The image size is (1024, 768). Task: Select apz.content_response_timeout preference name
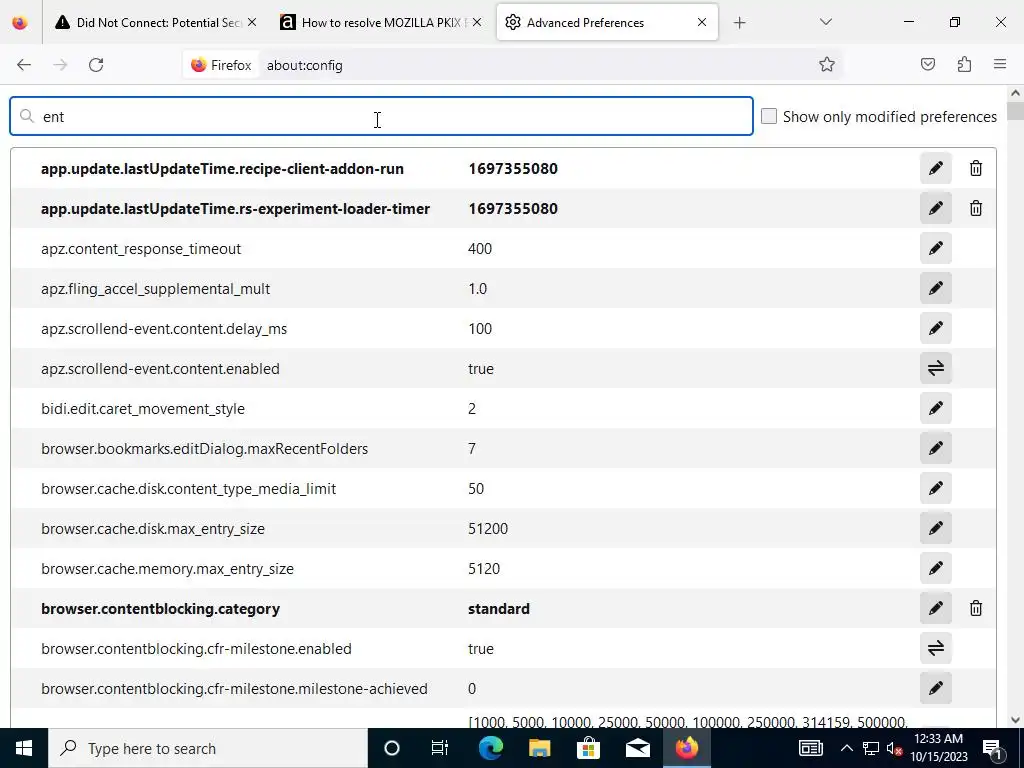coord(141,249)
